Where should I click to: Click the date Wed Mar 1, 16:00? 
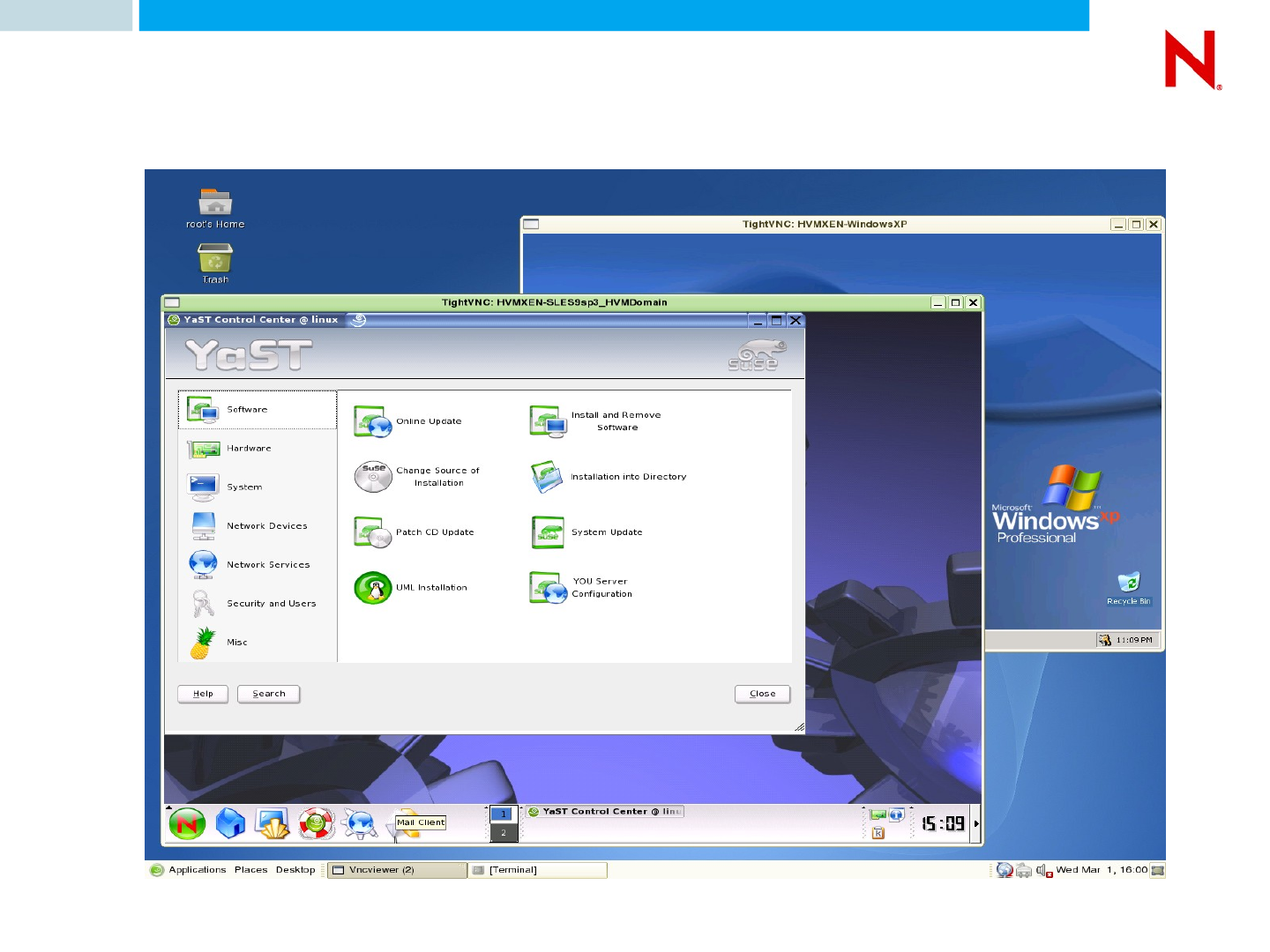pos(1102,870)
